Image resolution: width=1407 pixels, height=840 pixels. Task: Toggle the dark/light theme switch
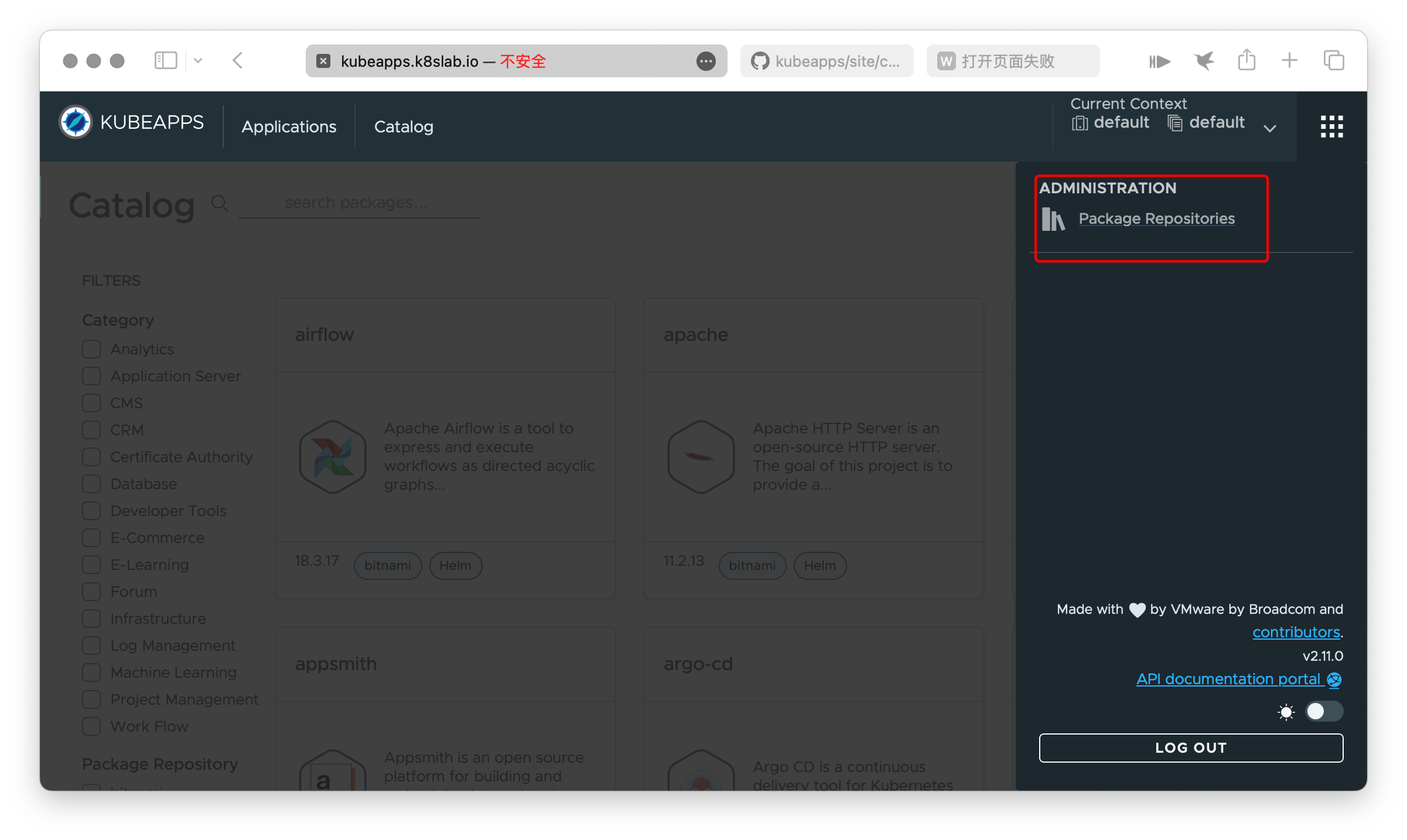(1324, 711)
